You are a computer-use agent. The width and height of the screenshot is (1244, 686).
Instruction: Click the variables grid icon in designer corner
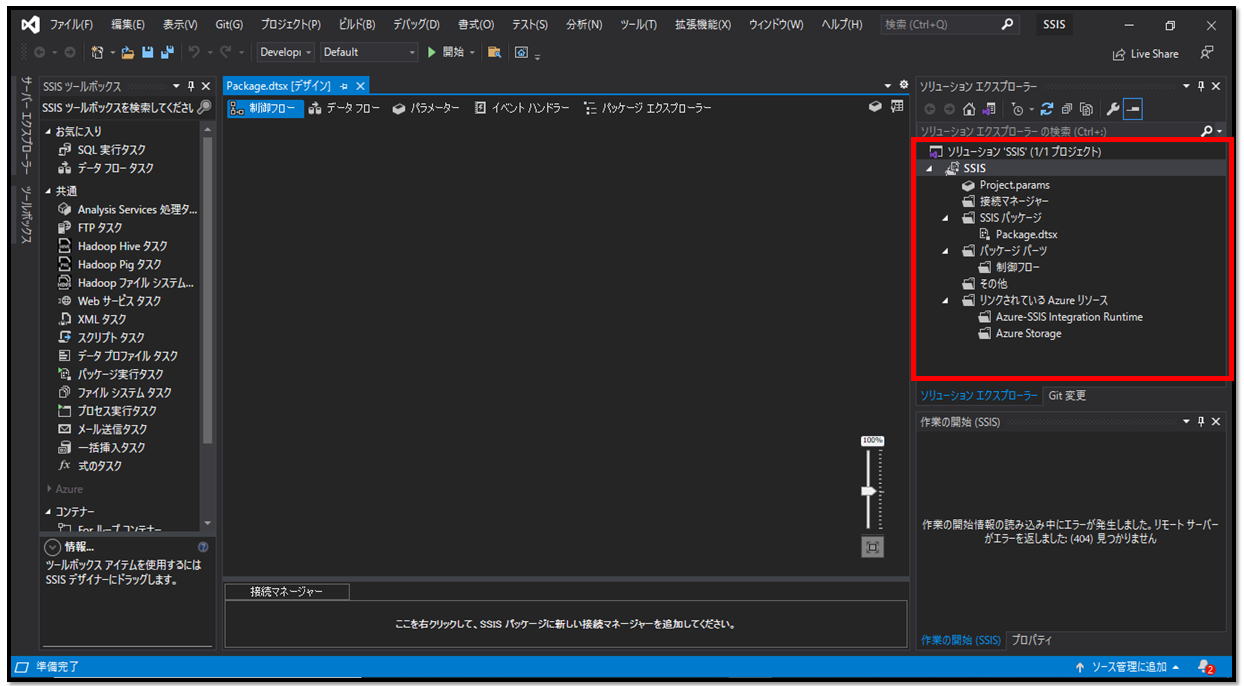click(897, 107)
